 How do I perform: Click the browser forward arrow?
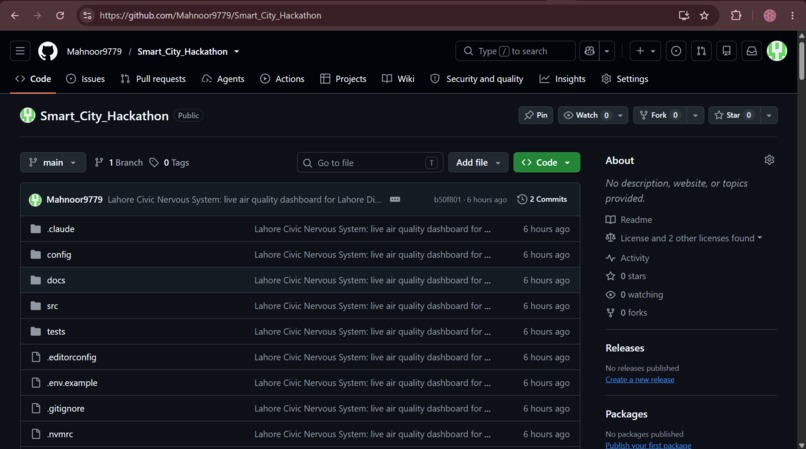coord(37,15)
